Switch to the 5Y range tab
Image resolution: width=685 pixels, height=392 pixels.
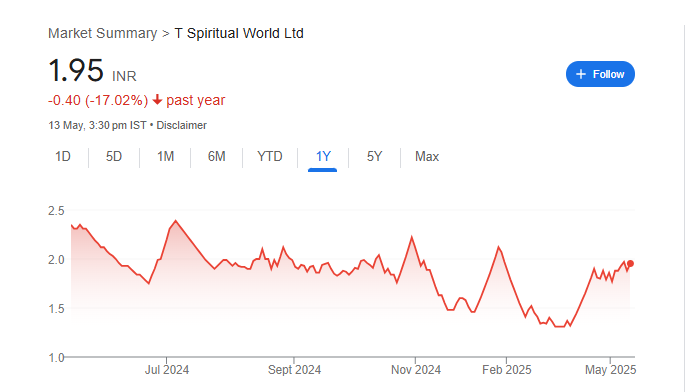point(374,156)
